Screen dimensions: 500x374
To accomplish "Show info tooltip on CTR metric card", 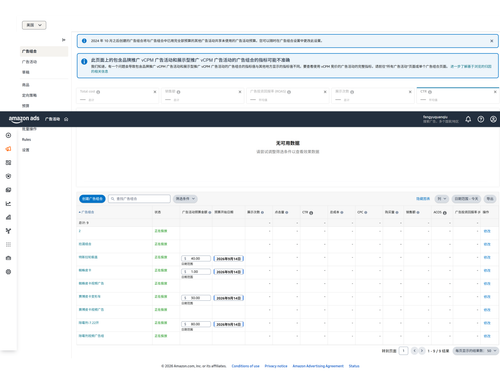I will coord(430,92).
